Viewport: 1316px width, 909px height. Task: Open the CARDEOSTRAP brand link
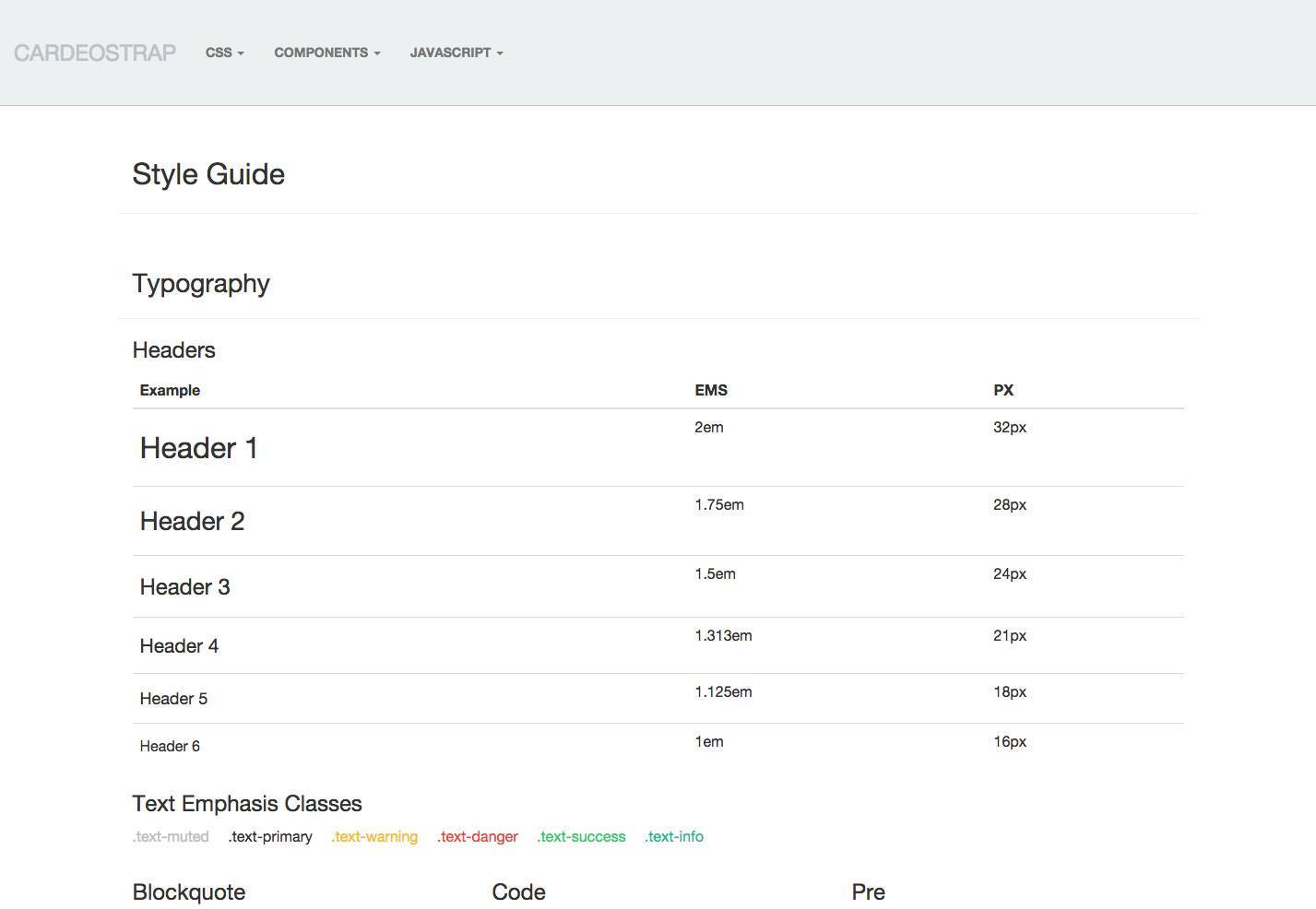pyautogui.click(x=95, y=53)
